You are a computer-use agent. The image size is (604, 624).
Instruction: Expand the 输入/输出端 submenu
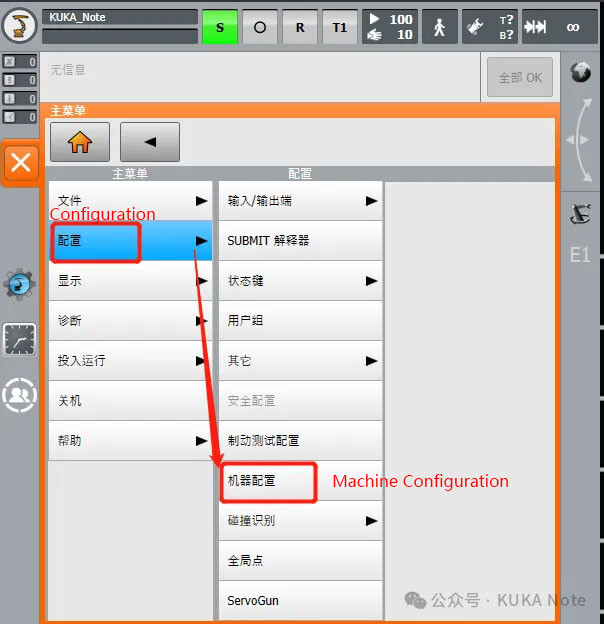(301, 201)
